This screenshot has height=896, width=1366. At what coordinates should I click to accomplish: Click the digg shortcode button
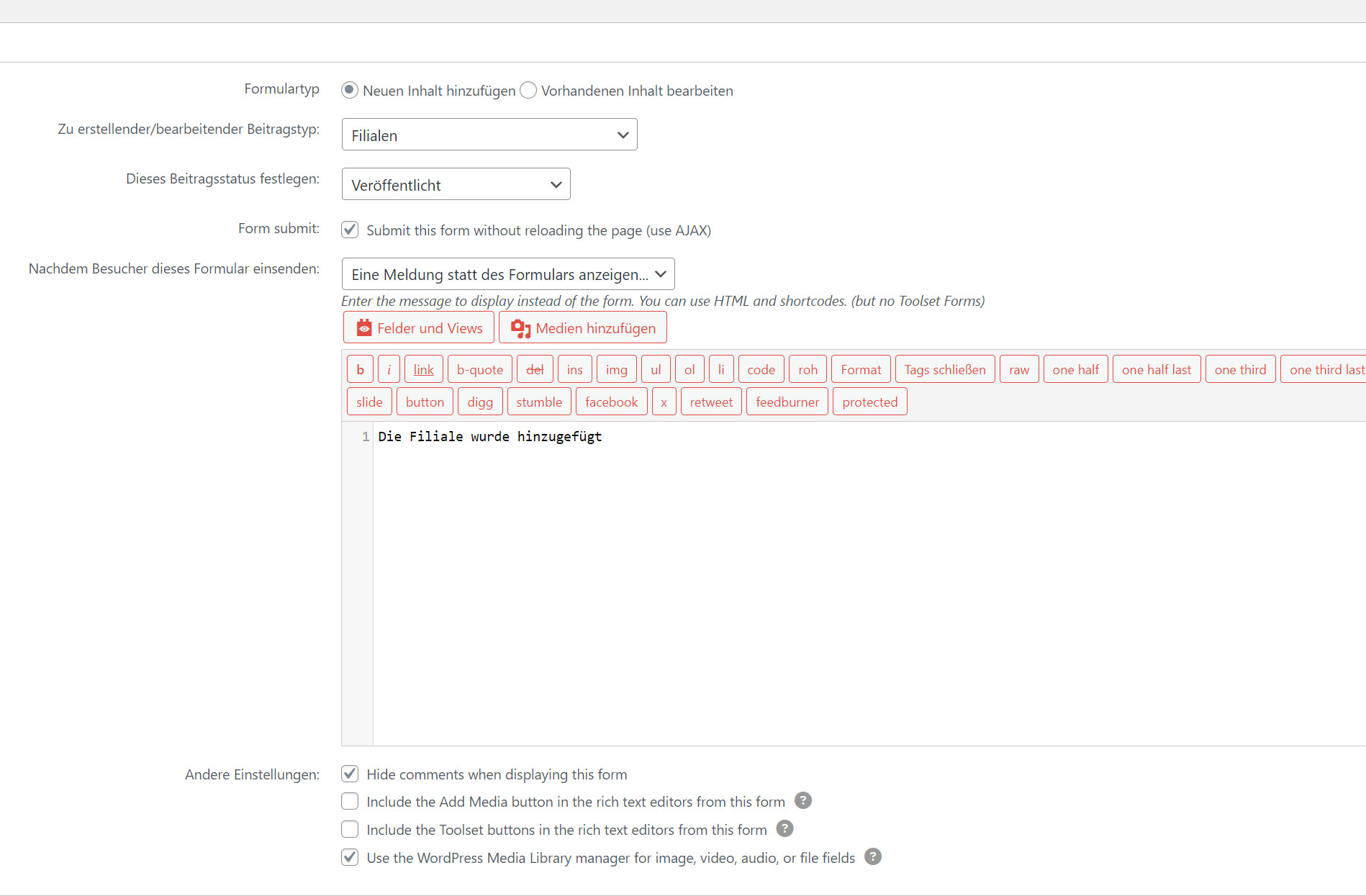click(480, 402)
